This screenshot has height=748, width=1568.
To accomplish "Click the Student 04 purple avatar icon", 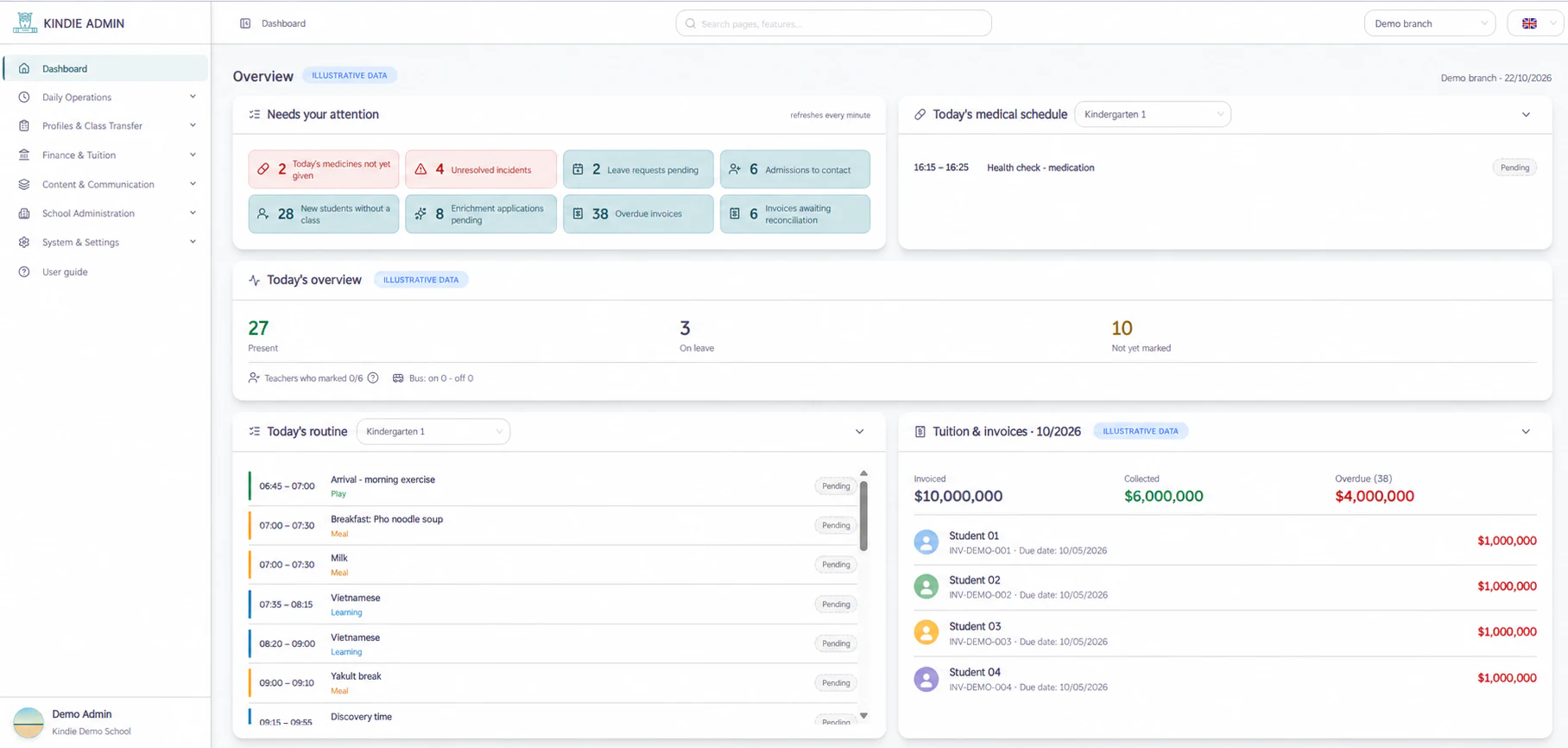I will pyautogui.click(x=926, y=679).
